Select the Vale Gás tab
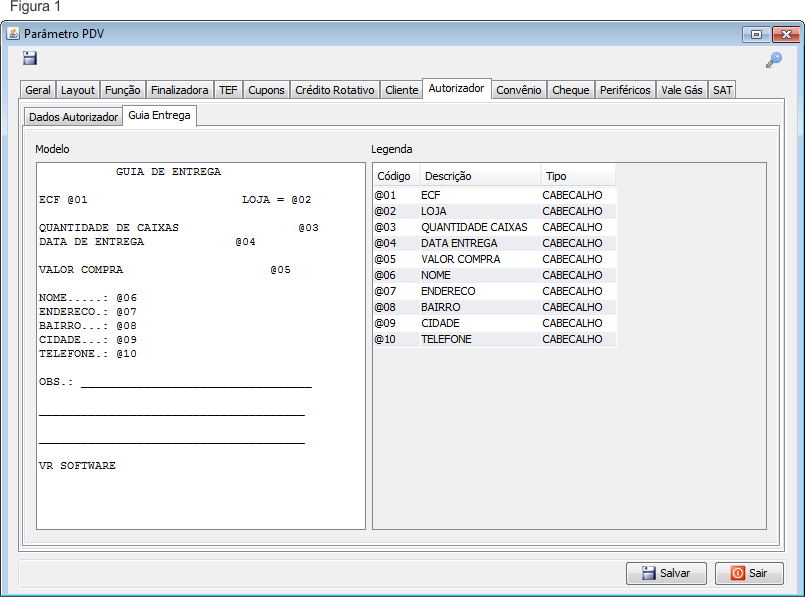Viewport: 805px width, 597px height. [681, 90]
